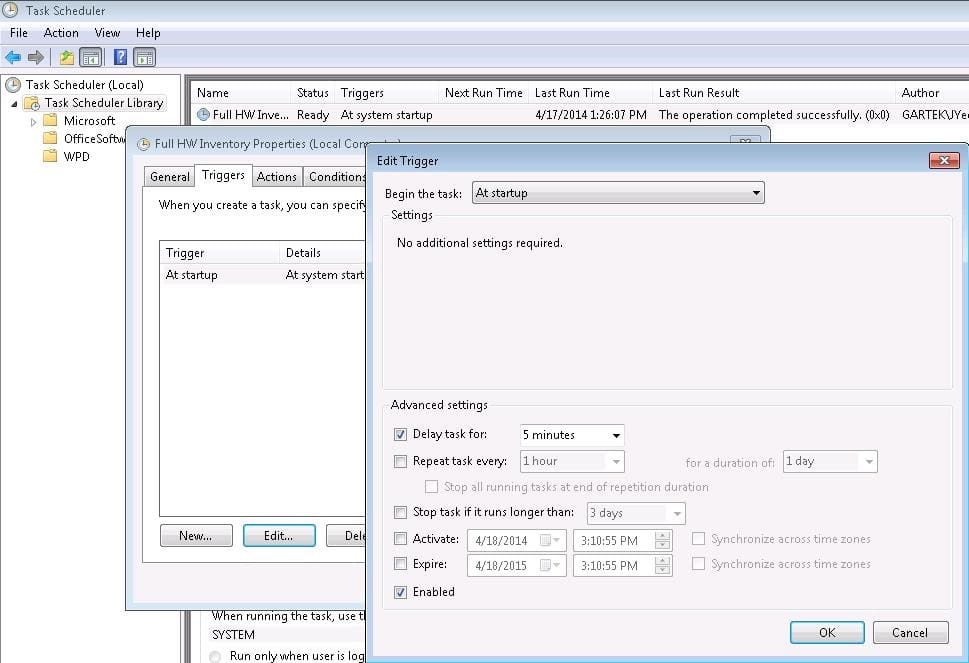Select the WPD folder in tree
Viewport: 969px width, 663px height.
(77, 156)
